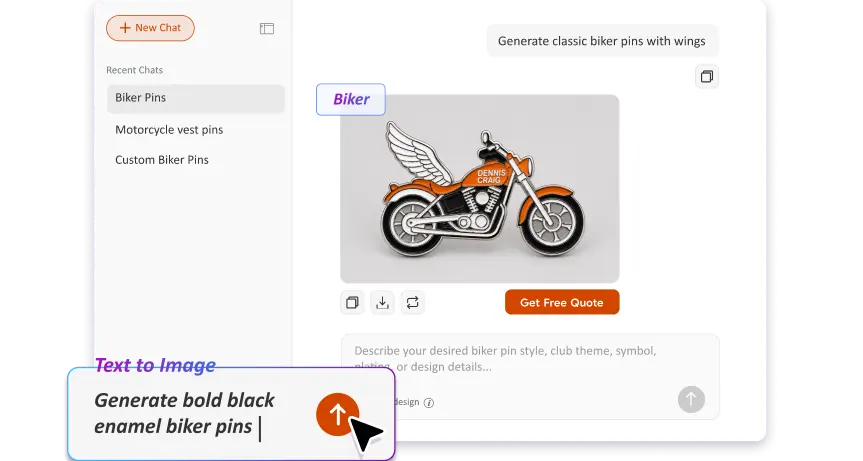Click the Recent Chats heading
Screen dimensions: 863x461
(134, 70)
